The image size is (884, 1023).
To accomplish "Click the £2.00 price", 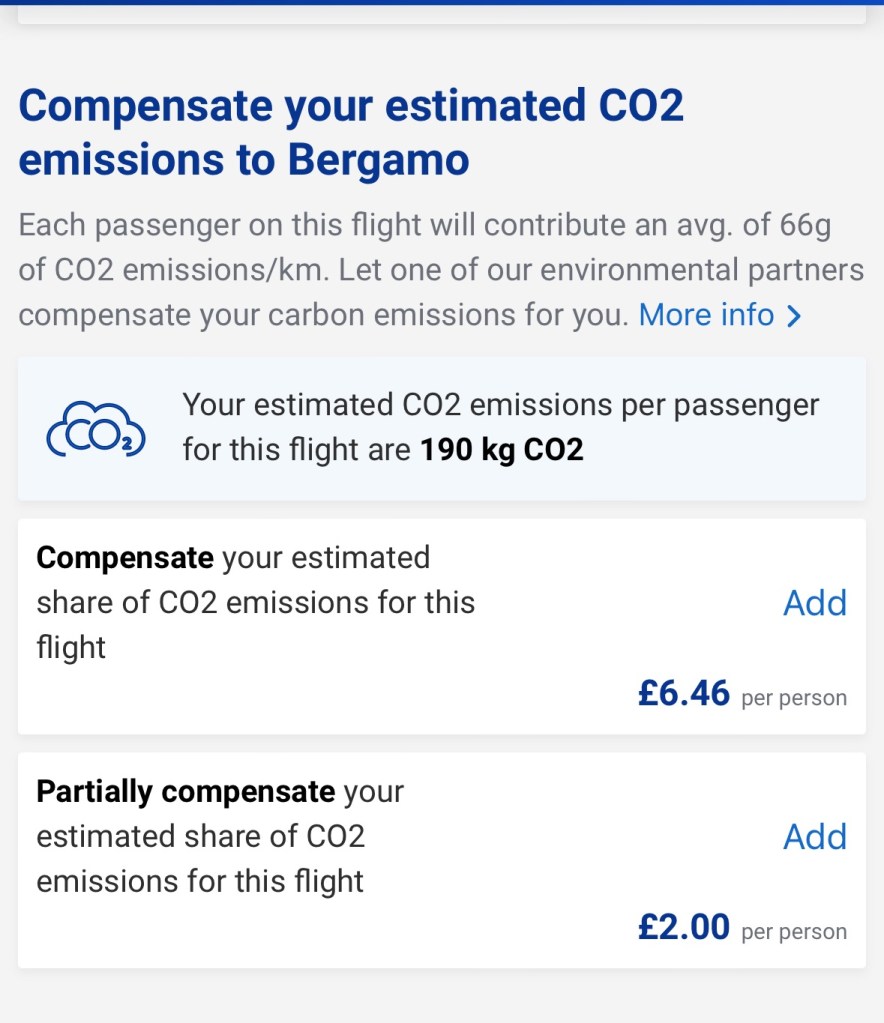I will (684, 927).
